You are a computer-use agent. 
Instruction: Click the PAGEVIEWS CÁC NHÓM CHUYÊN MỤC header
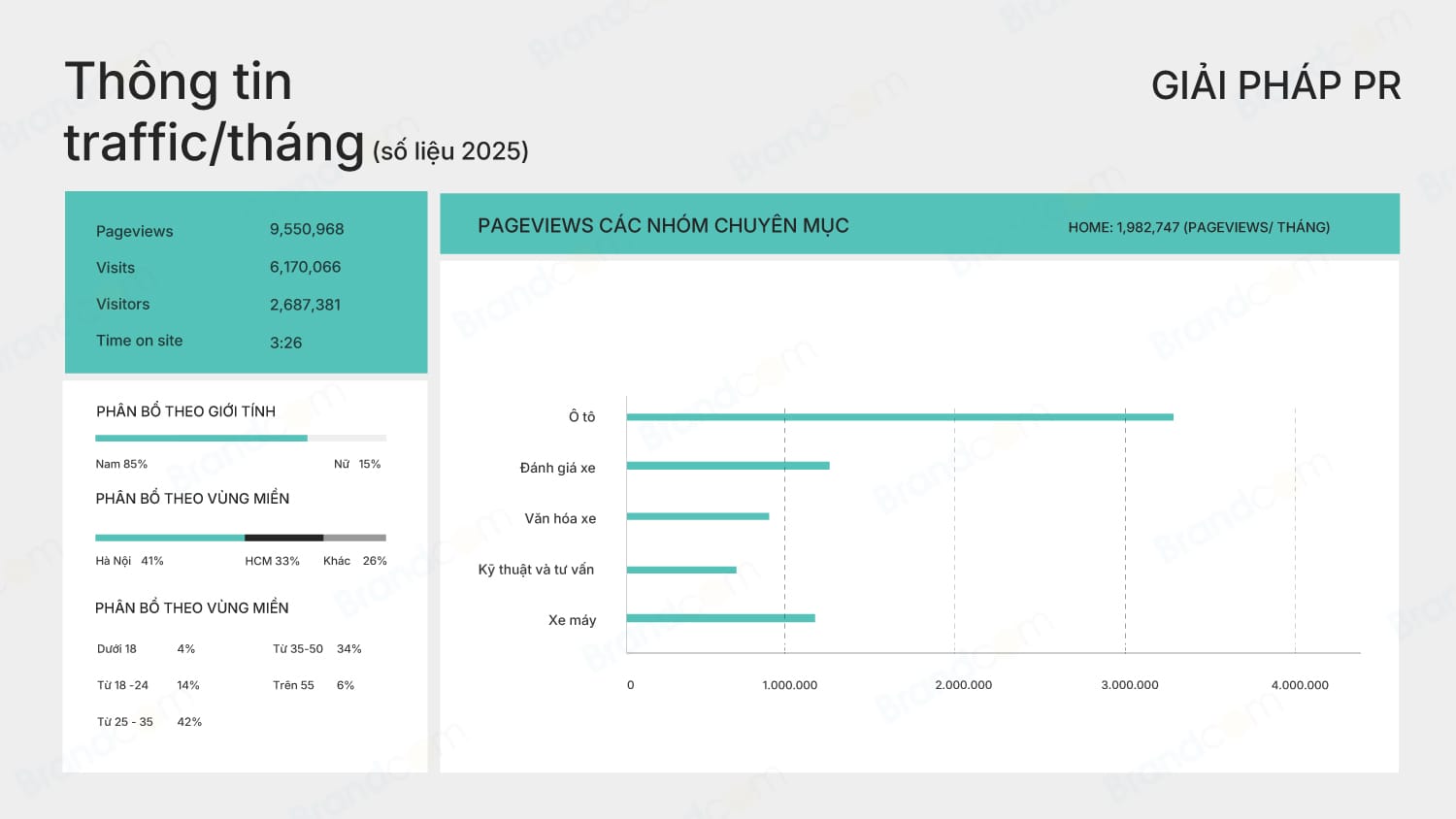click(663, 225)
